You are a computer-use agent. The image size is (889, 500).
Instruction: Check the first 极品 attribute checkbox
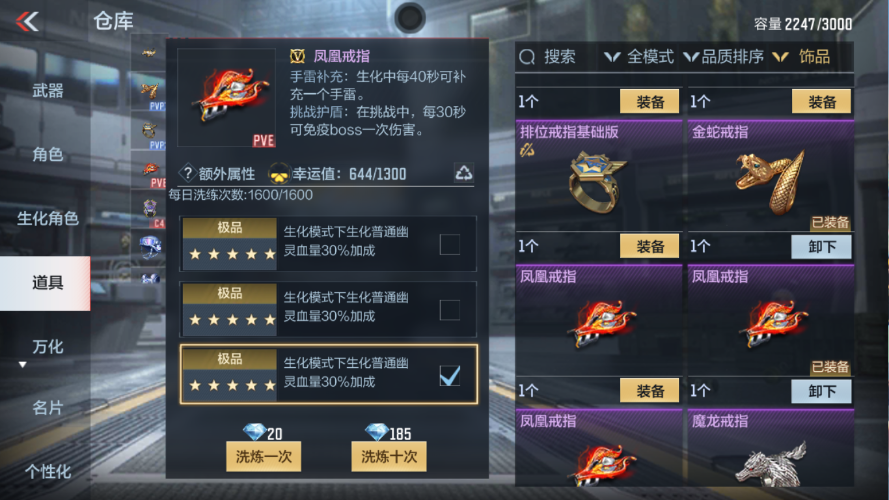[x=450, y=244]
